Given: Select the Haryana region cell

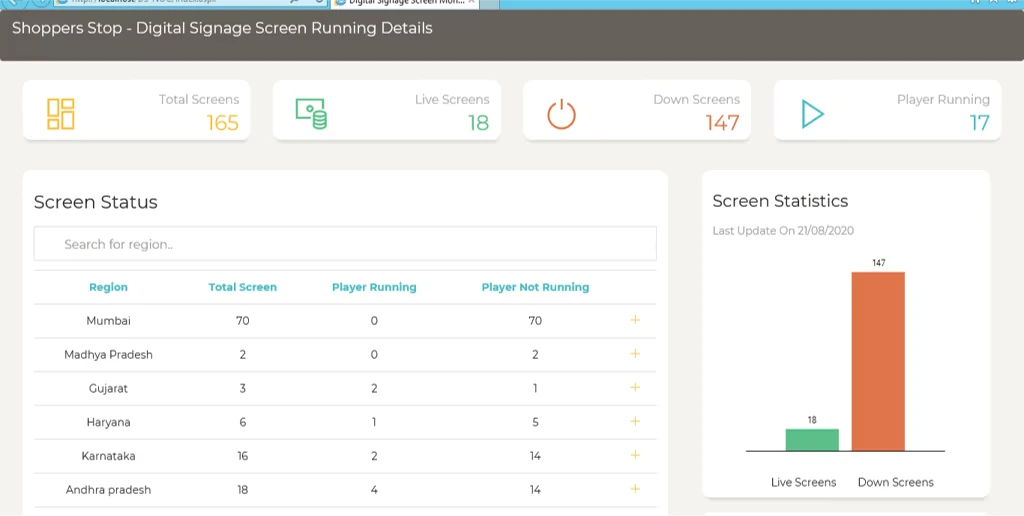Looking at the screenshot, I should pos(108,423).
